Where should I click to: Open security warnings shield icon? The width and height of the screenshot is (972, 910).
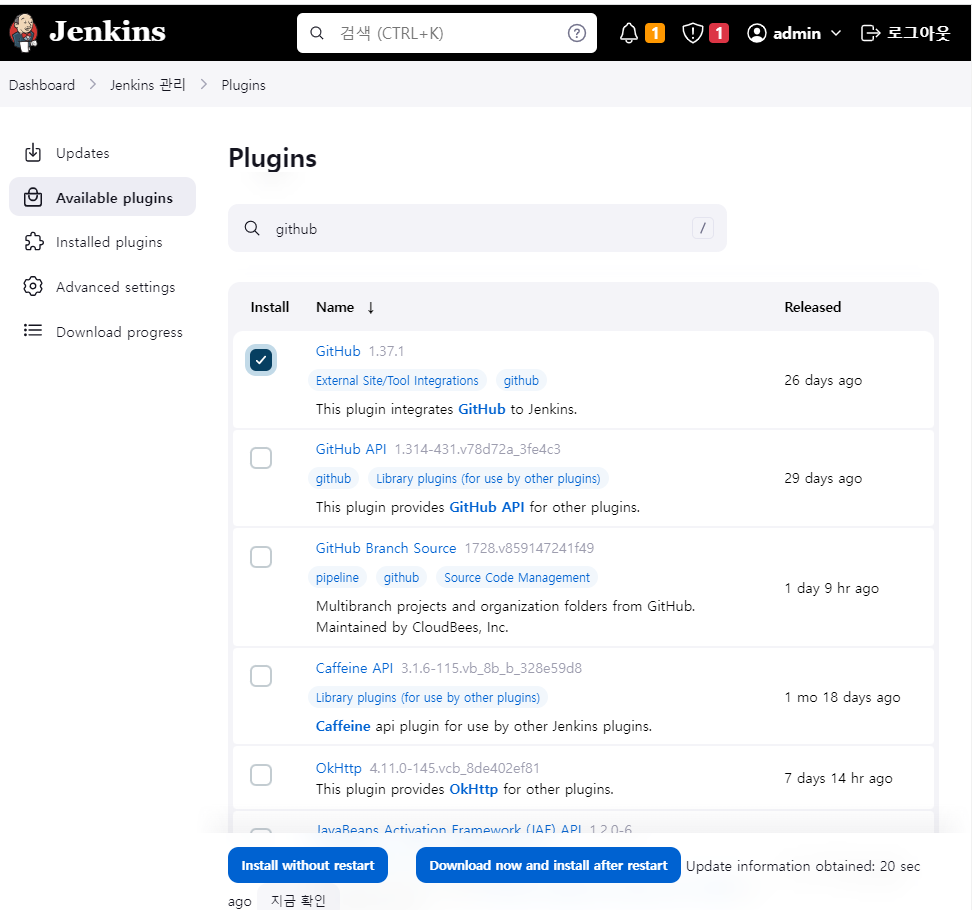pyautogui.click(x=692, y=33)
